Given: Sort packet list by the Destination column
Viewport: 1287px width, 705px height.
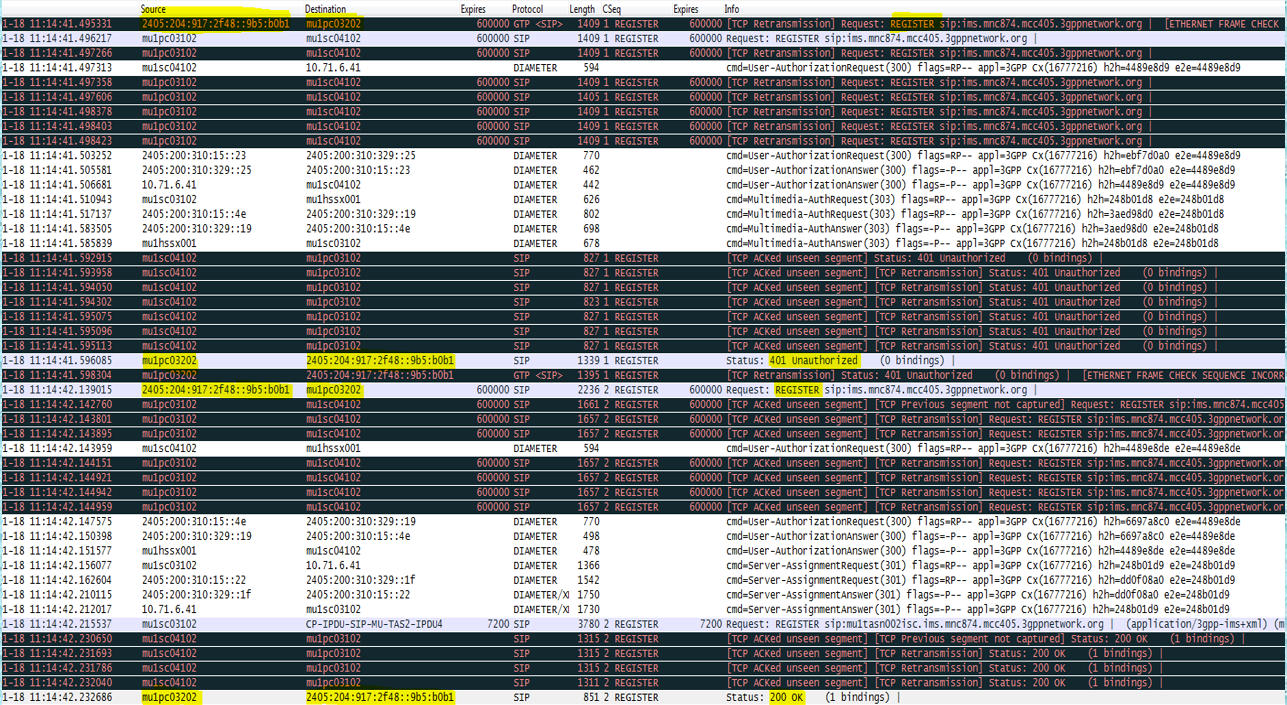Looking at the screenshot, I should [325, 8].
